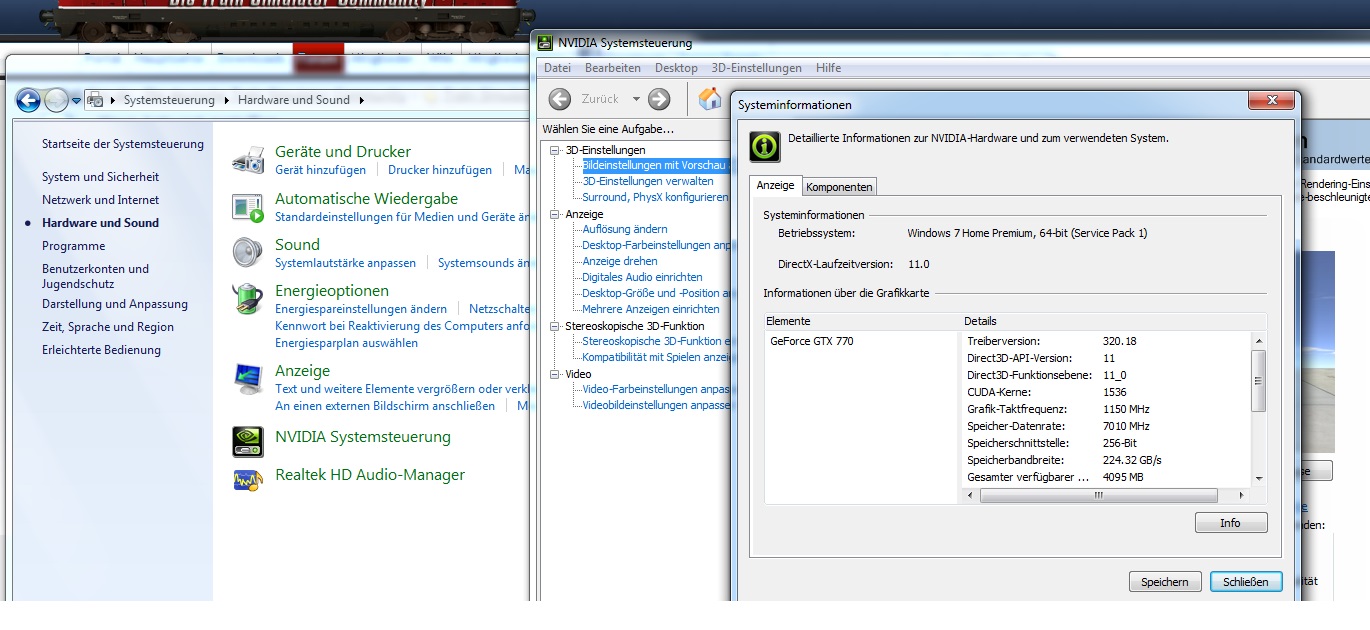This screenshot has width=1370, height=630.
Task: Collapse the Video tree node
Action: click(556, 374)
